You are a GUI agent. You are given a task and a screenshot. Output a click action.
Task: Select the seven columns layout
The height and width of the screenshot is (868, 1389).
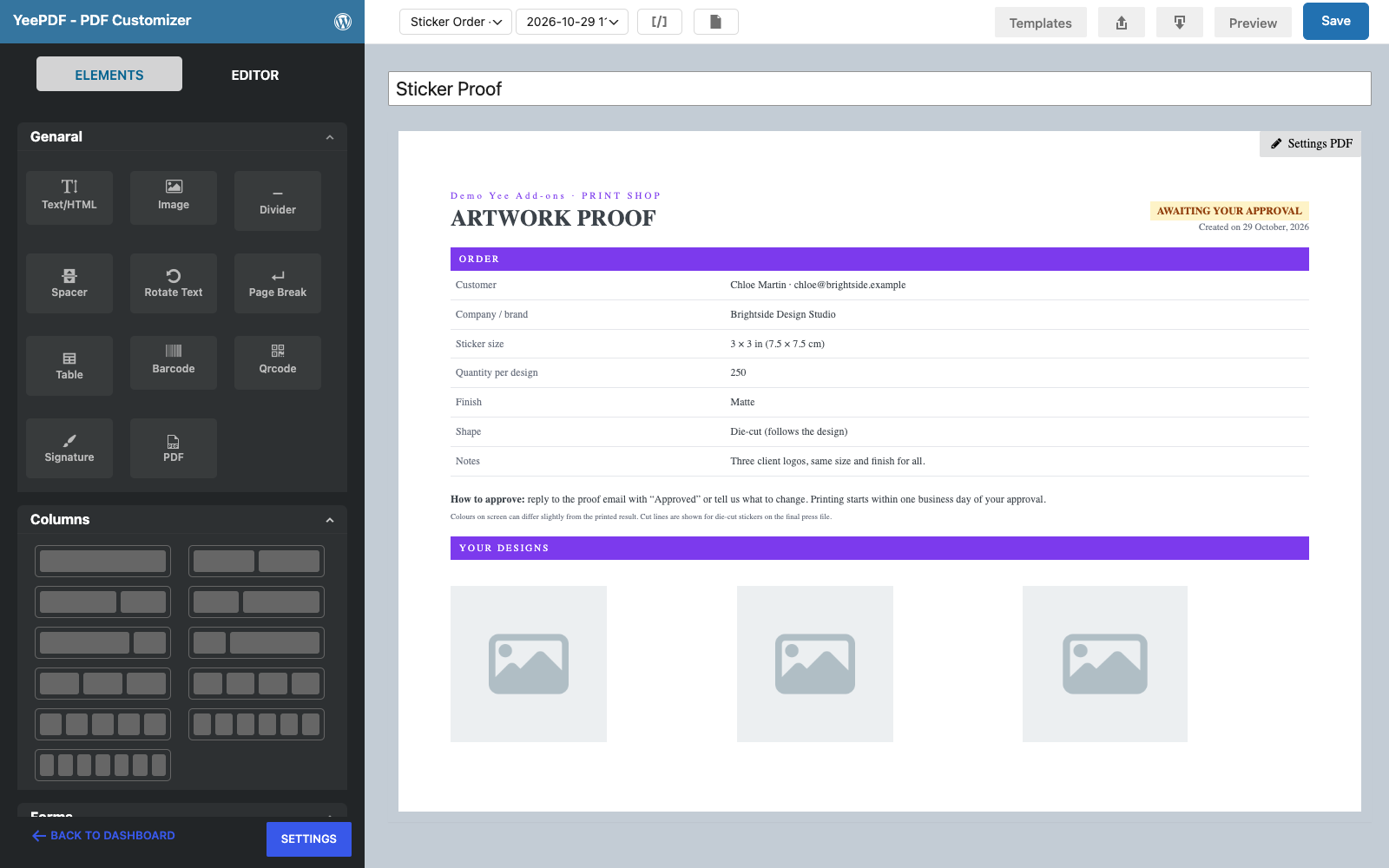coord(103,765)
